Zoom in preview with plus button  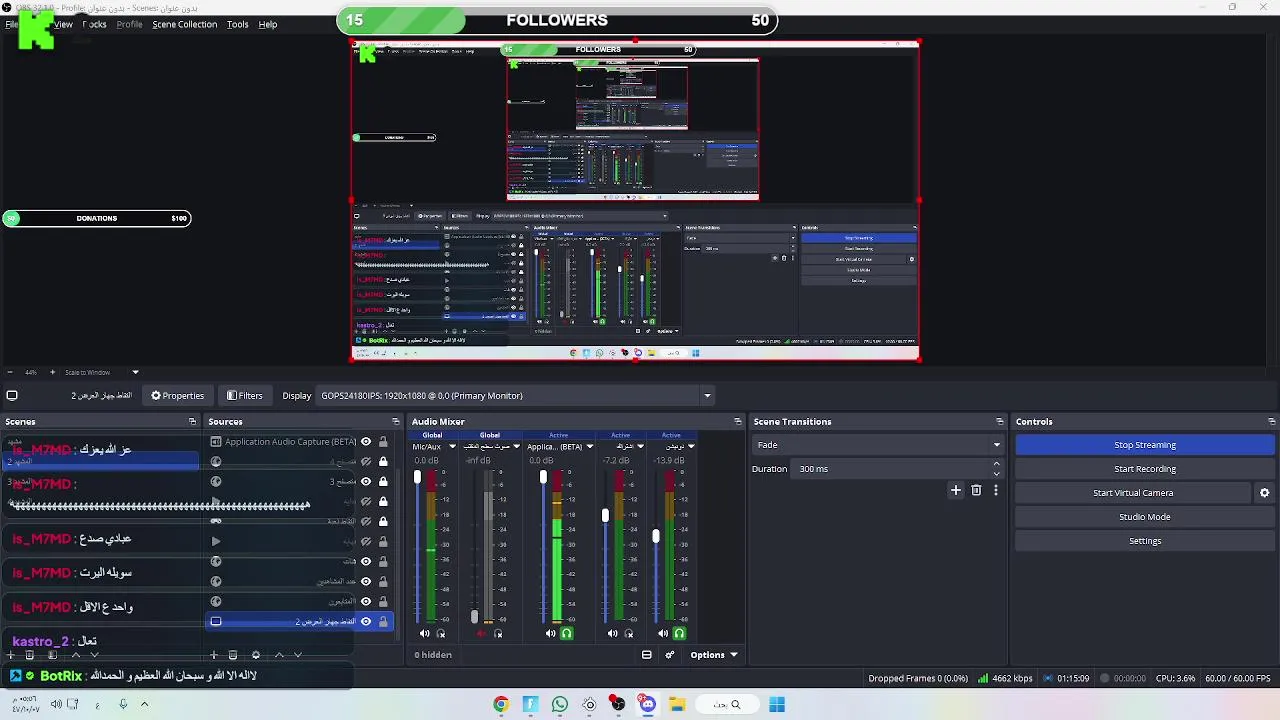click(52, 372)
